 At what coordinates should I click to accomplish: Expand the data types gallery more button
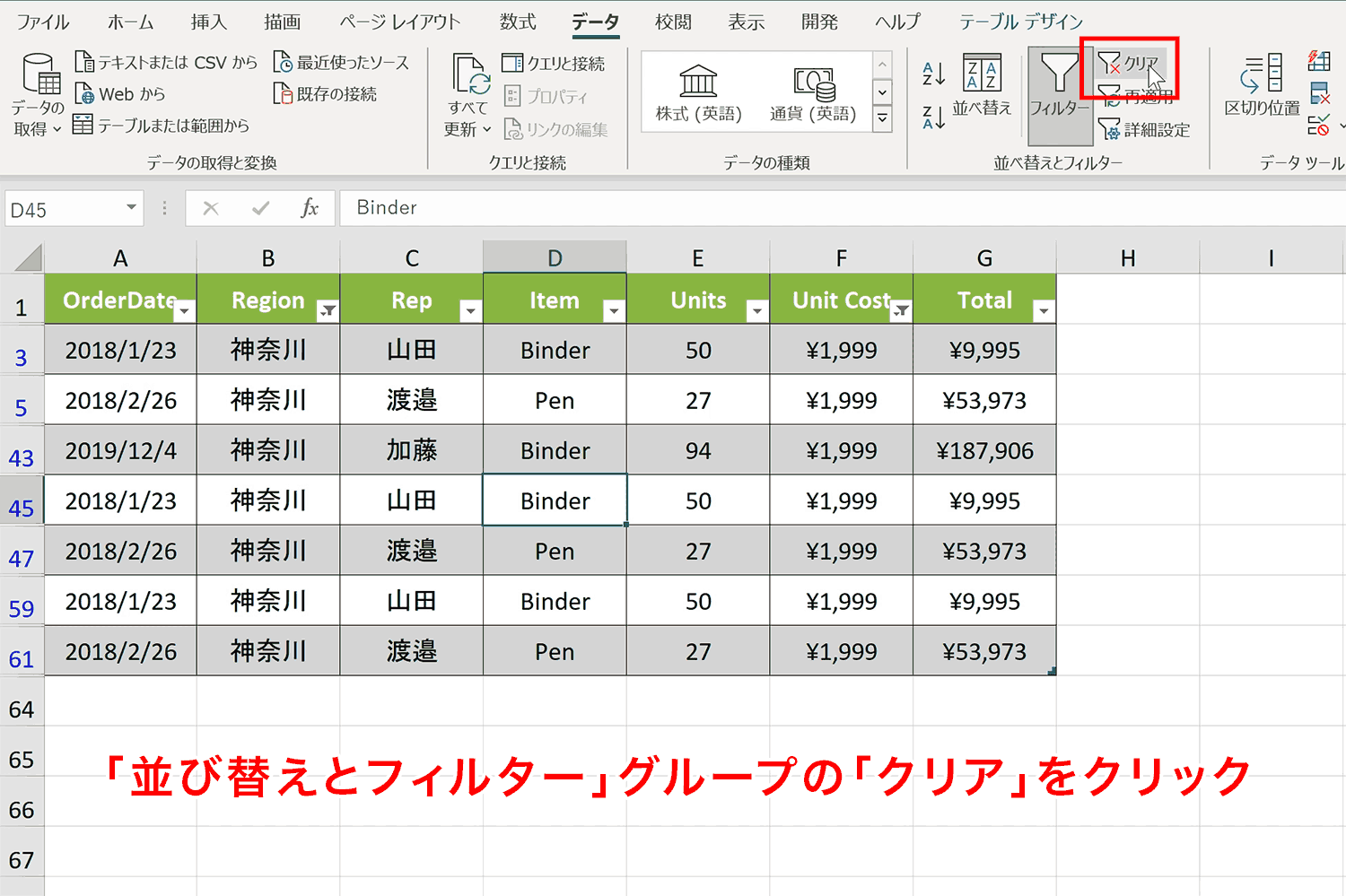pos(882,119)
